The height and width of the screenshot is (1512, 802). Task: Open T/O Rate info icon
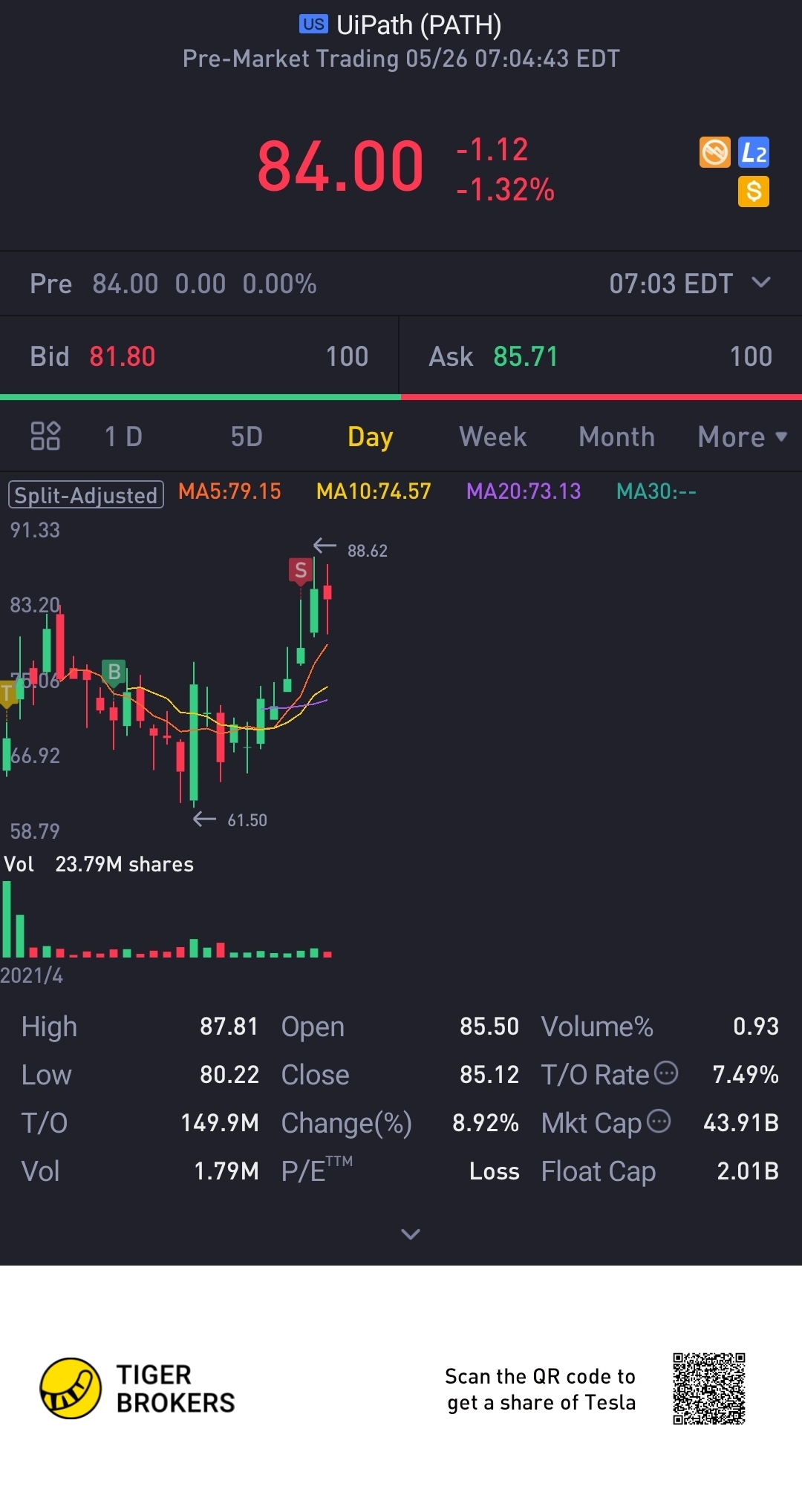(x=666, y=1073)
